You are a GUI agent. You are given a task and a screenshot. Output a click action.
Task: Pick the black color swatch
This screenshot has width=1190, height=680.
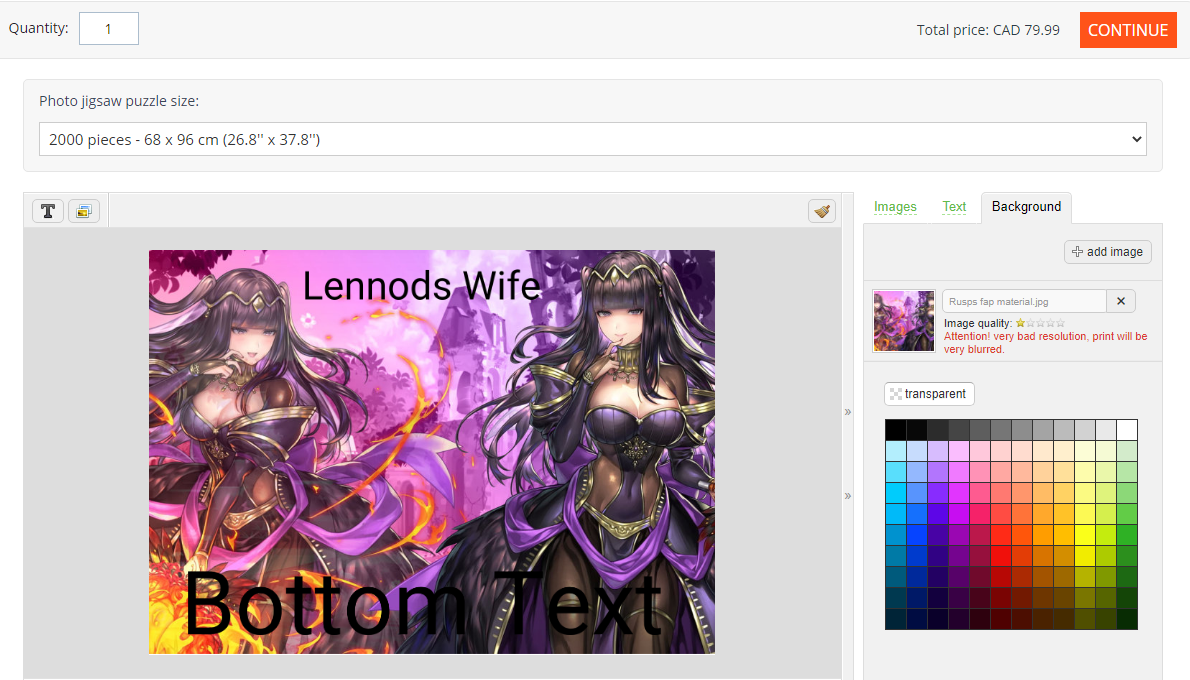pos(896,430)
